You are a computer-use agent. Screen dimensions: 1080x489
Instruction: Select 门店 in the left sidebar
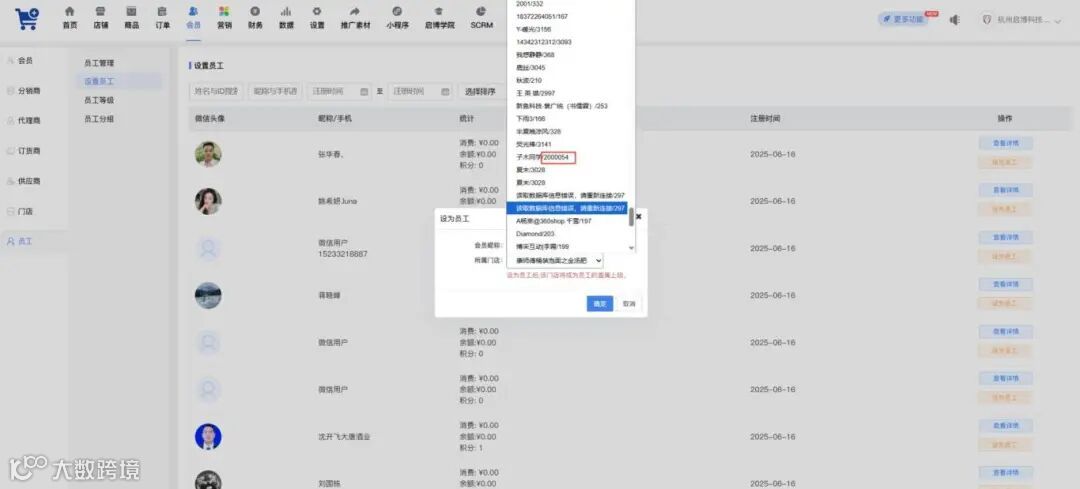[x=25, y=211]
